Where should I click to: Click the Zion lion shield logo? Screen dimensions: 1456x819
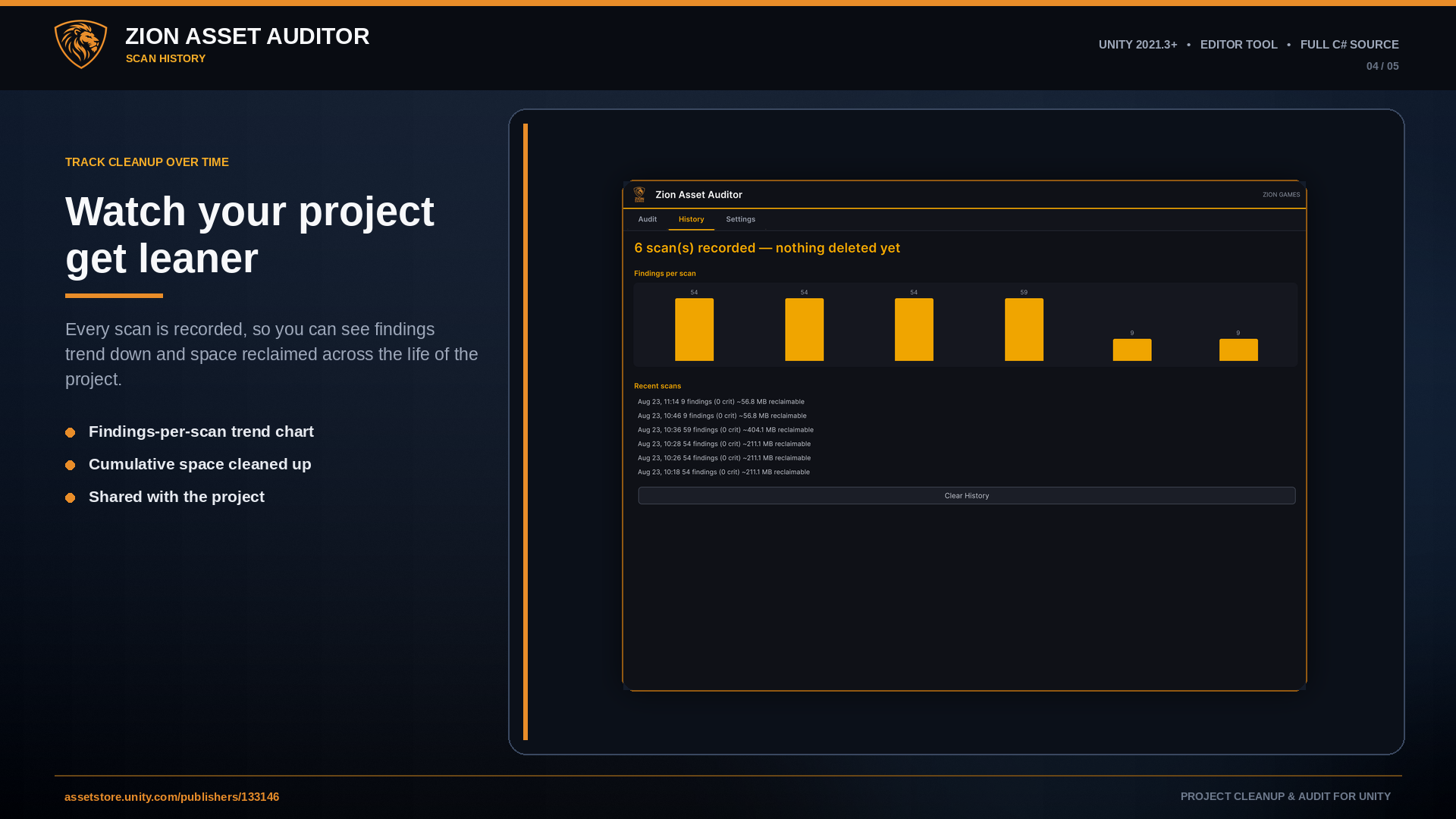pos(81,44)
